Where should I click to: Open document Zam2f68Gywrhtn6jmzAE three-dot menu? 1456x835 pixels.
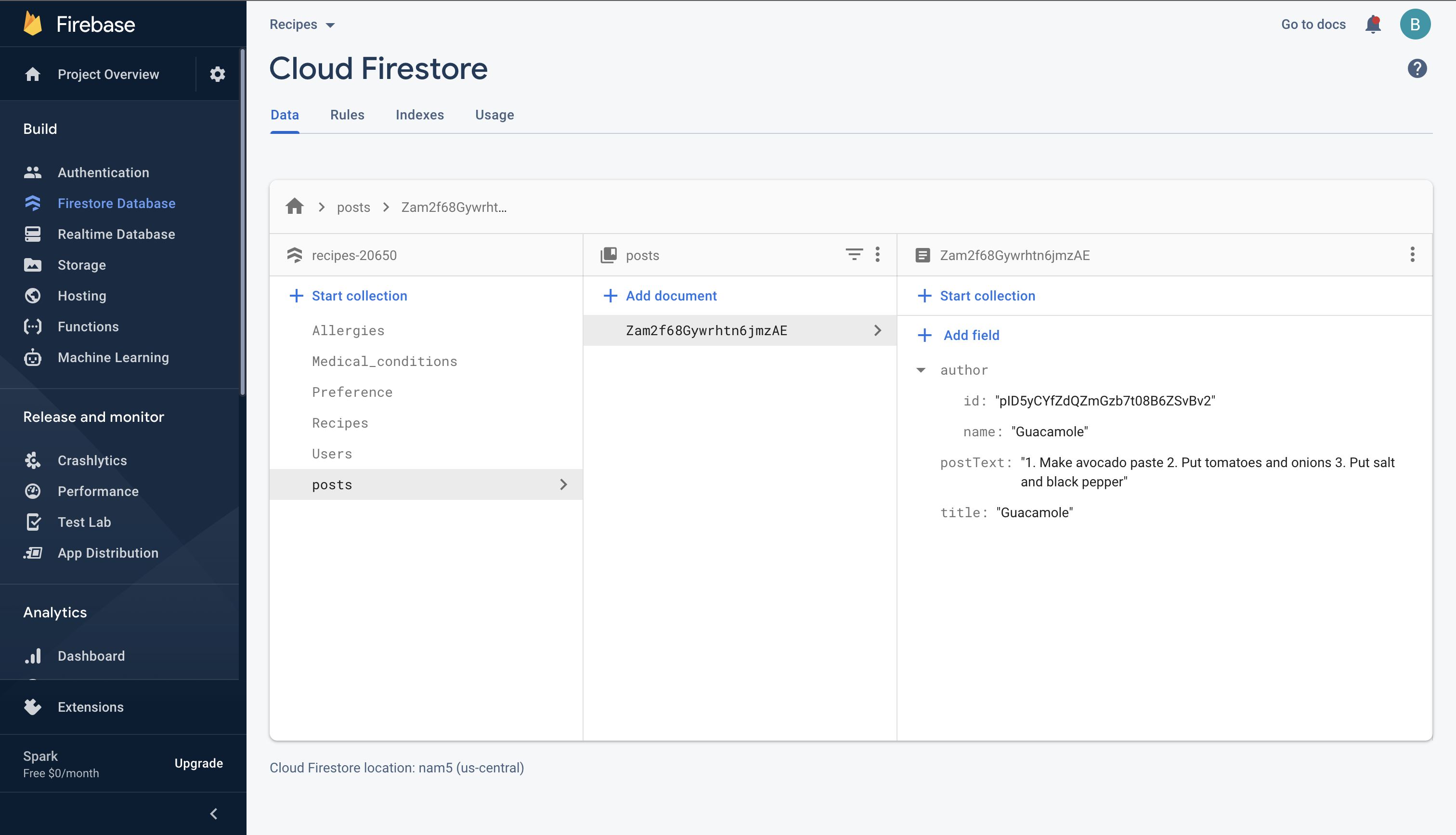click(x=1412, y=254)
